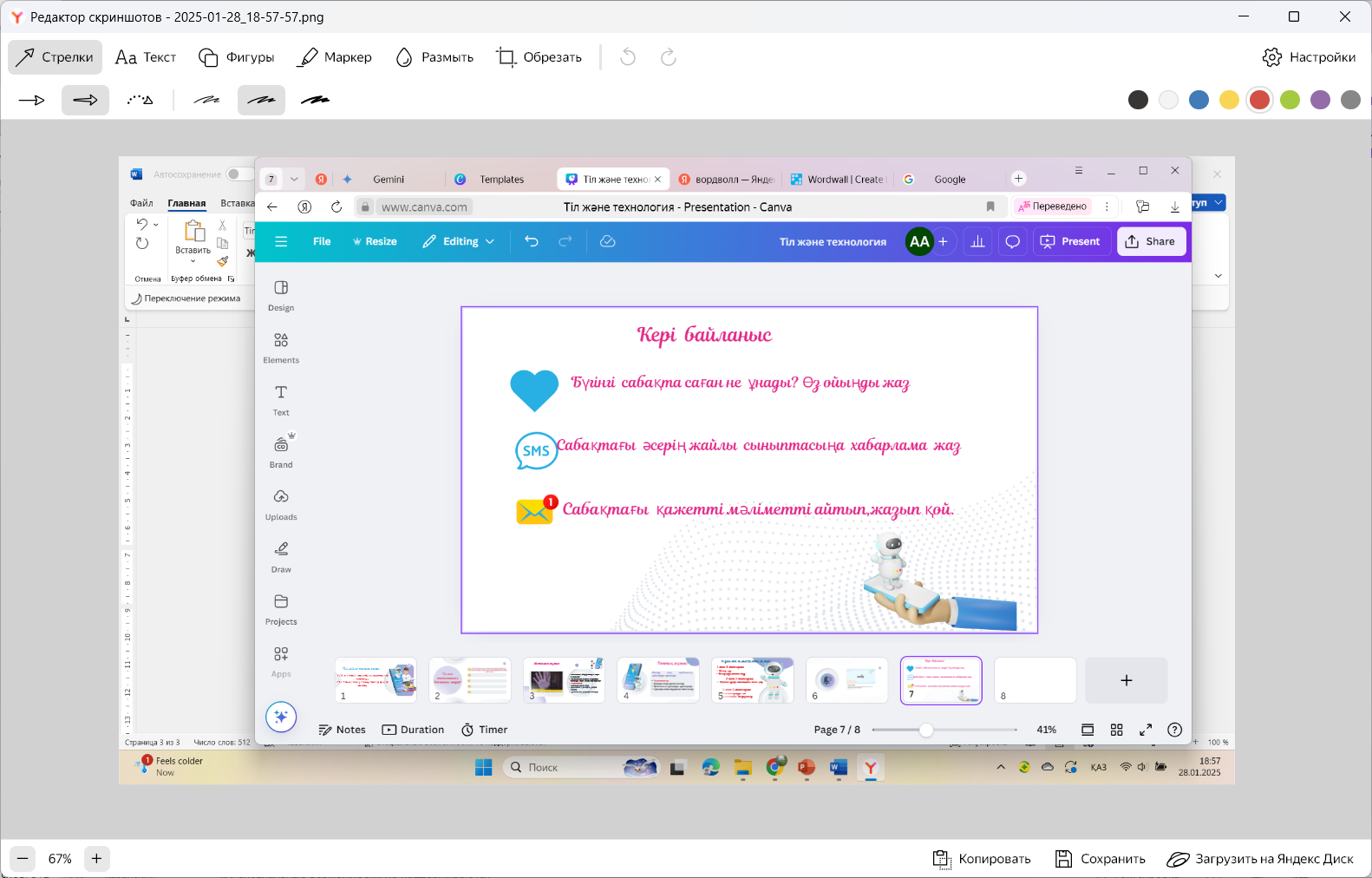
Task: Click Resize in the Canva header
Action: tap(375, 242)
